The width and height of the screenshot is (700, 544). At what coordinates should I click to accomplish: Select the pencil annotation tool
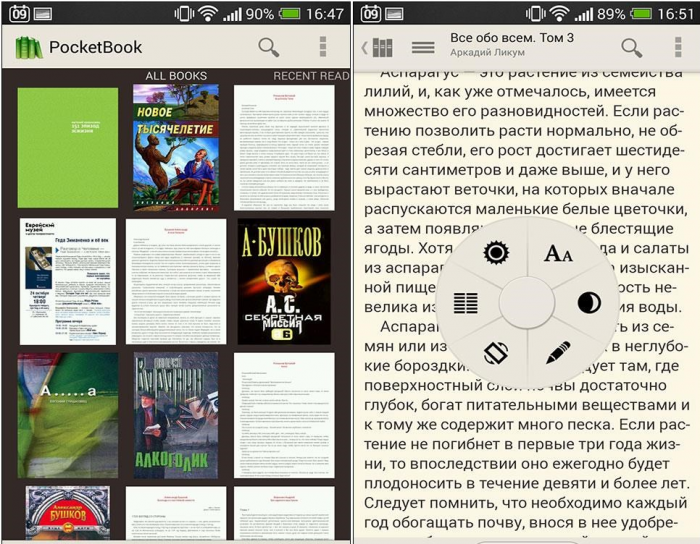[558, 352]
